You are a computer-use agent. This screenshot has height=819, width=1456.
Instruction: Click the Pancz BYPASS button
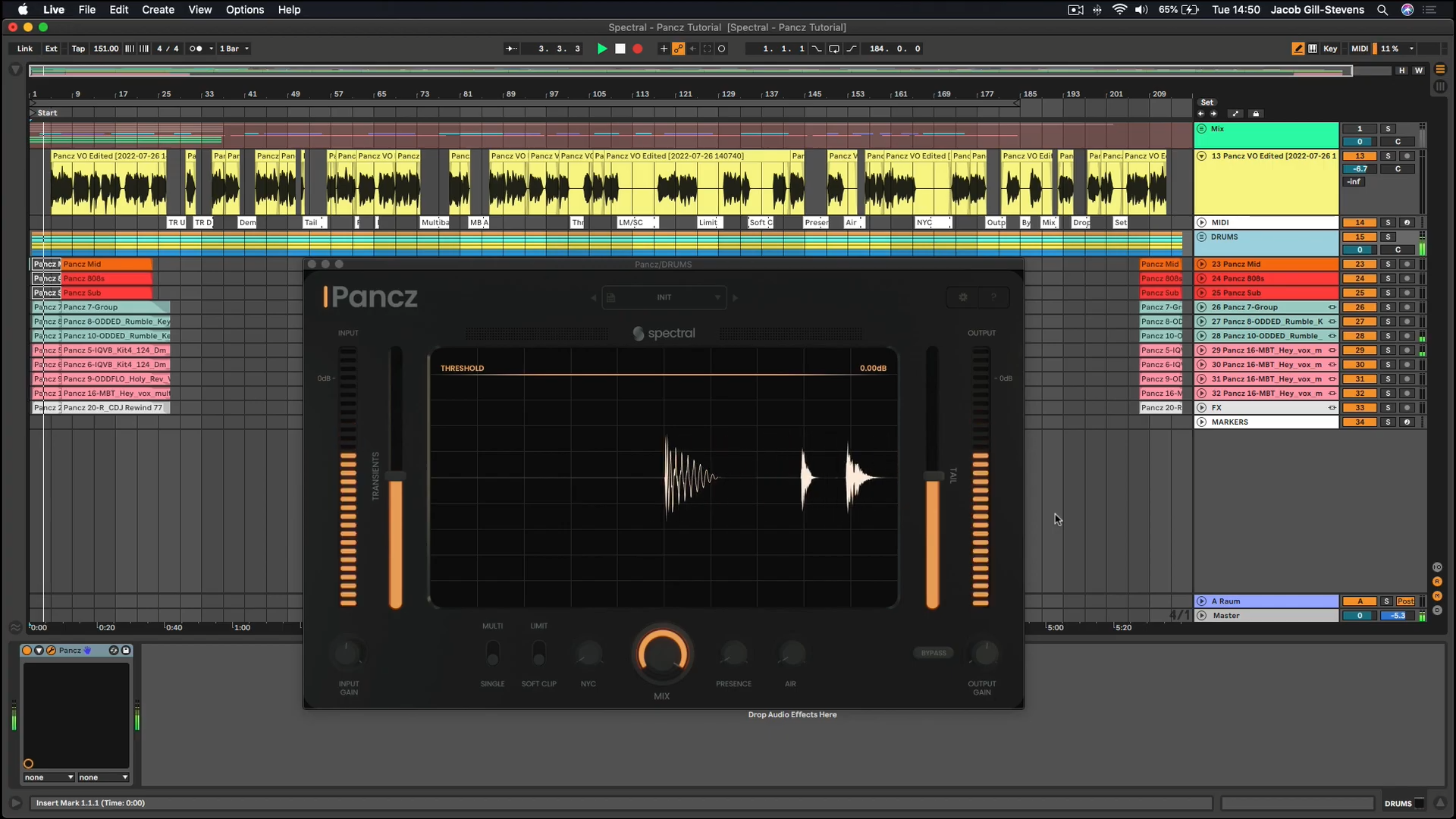click(934, 653)
